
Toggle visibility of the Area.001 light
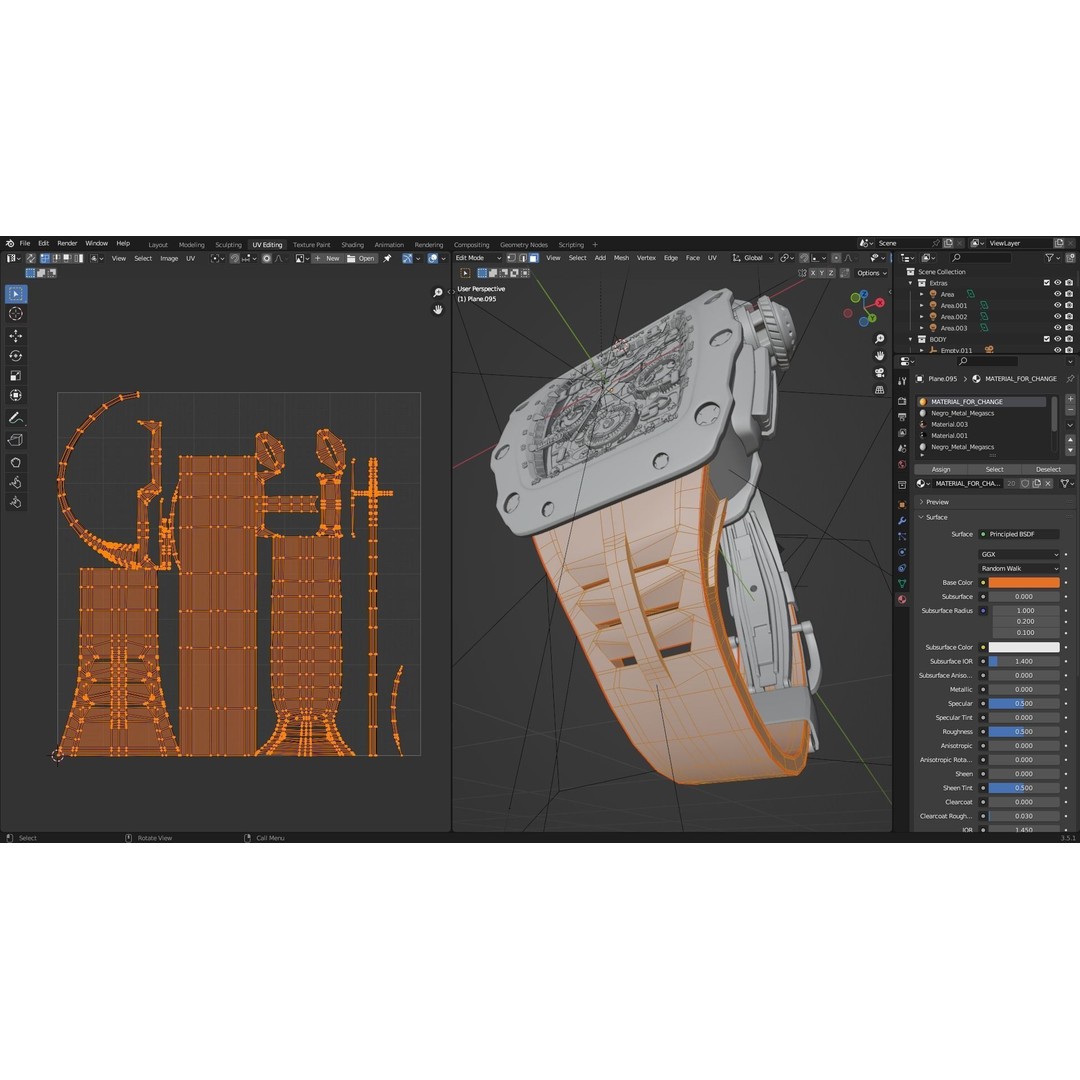[1057, 305]
